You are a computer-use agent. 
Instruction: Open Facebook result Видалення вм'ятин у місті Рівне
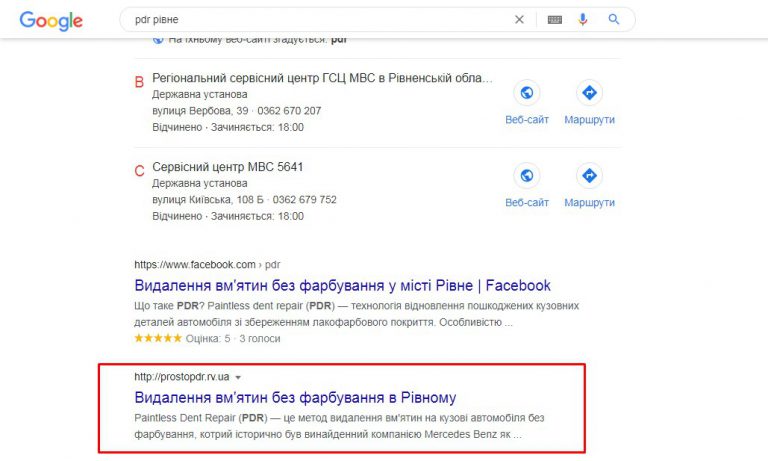[x=342, y=285]
